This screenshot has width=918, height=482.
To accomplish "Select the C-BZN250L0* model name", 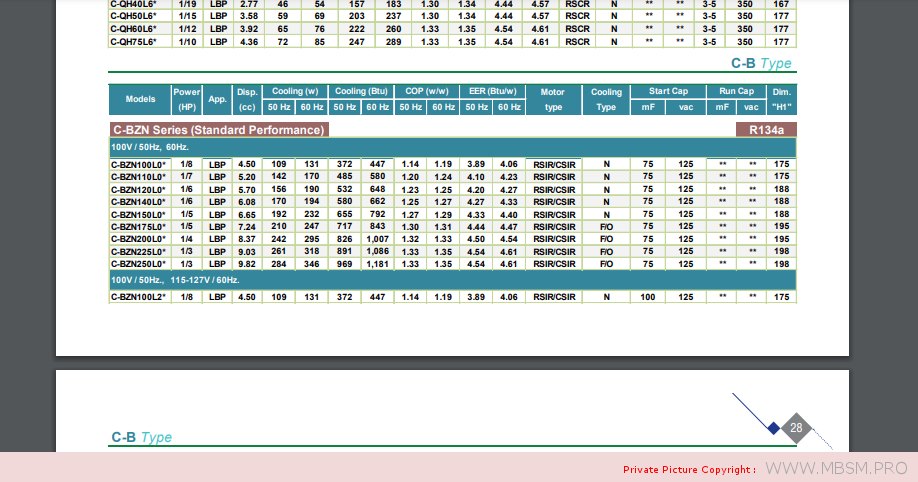I will click(x=138, y=264).
